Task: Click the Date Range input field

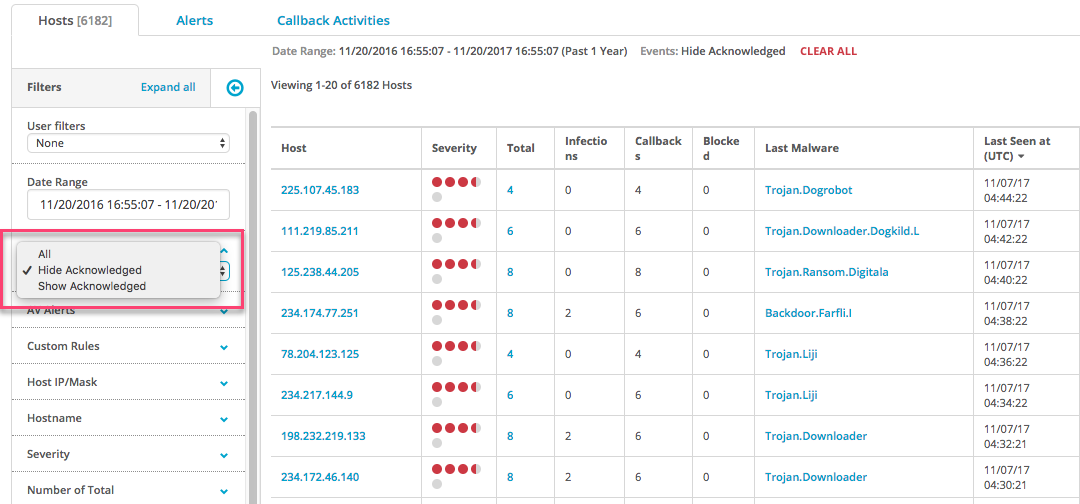Action: click(128, 205)
